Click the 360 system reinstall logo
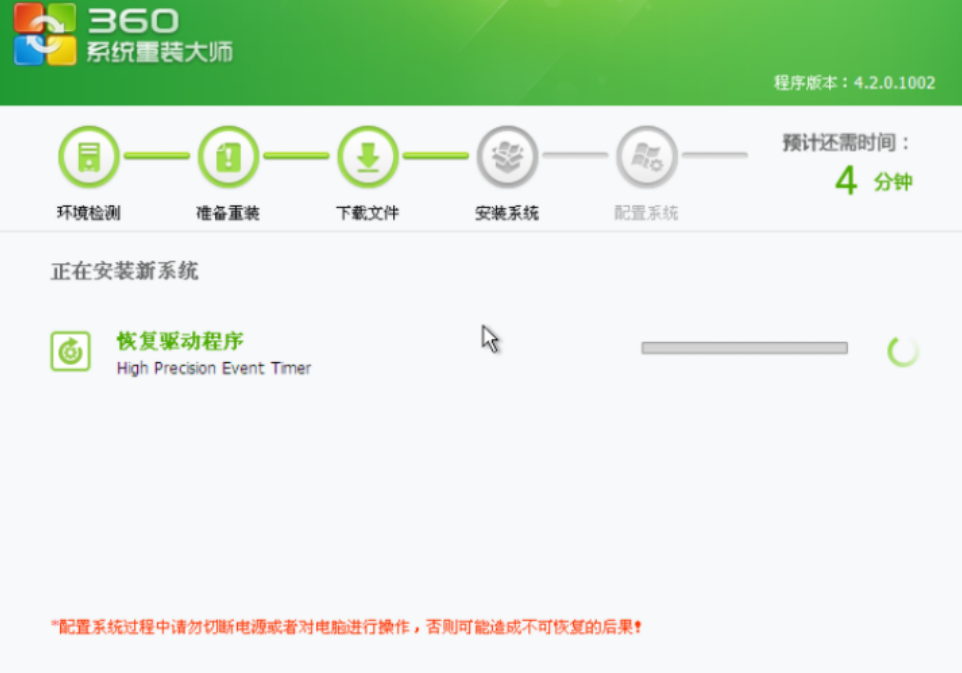 point(45,34)
